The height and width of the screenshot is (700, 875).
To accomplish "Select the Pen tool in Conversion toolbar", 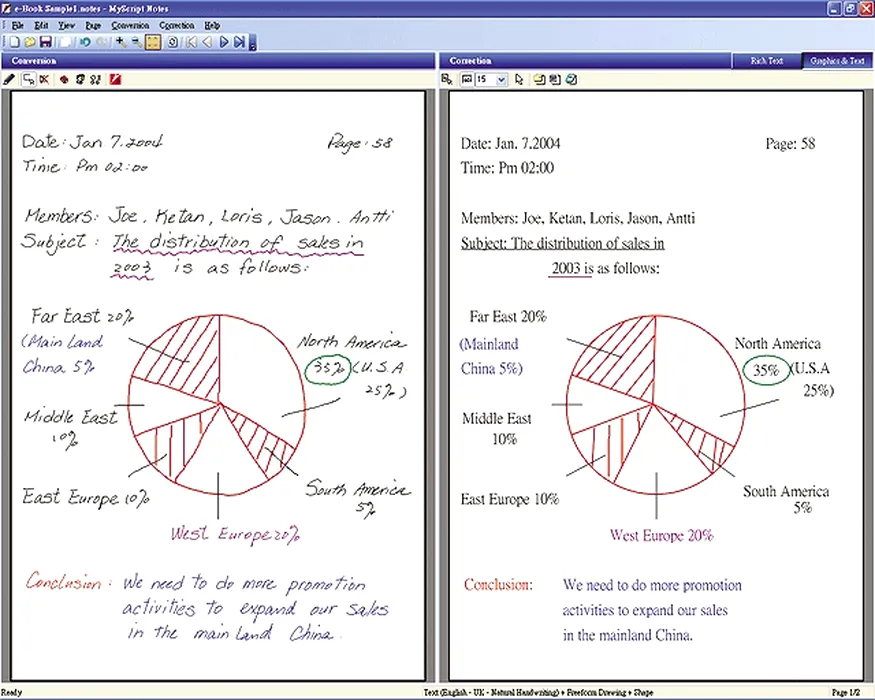I will (10, 79).
